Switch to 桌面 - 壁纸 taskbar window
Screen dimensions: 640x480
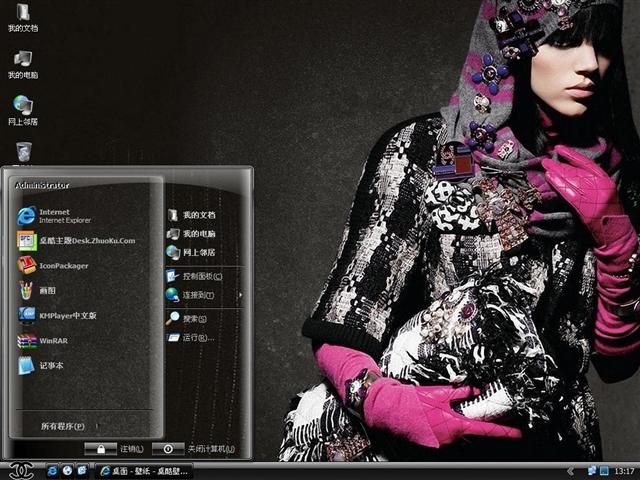(144, 471)
